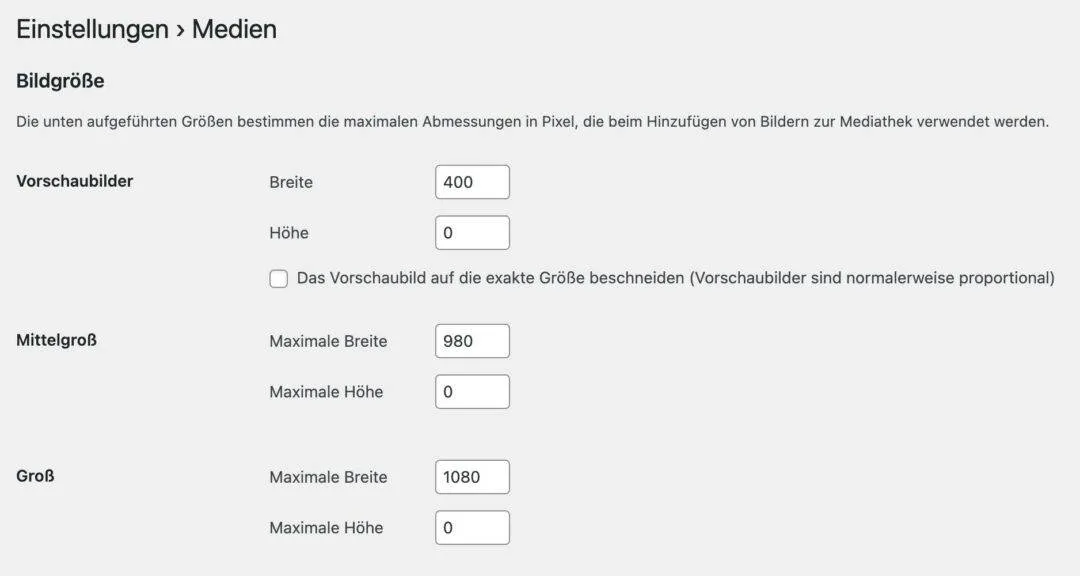Click the Breite text label
This screenshot has width=1080, height=576.
[x=289, y=181]
